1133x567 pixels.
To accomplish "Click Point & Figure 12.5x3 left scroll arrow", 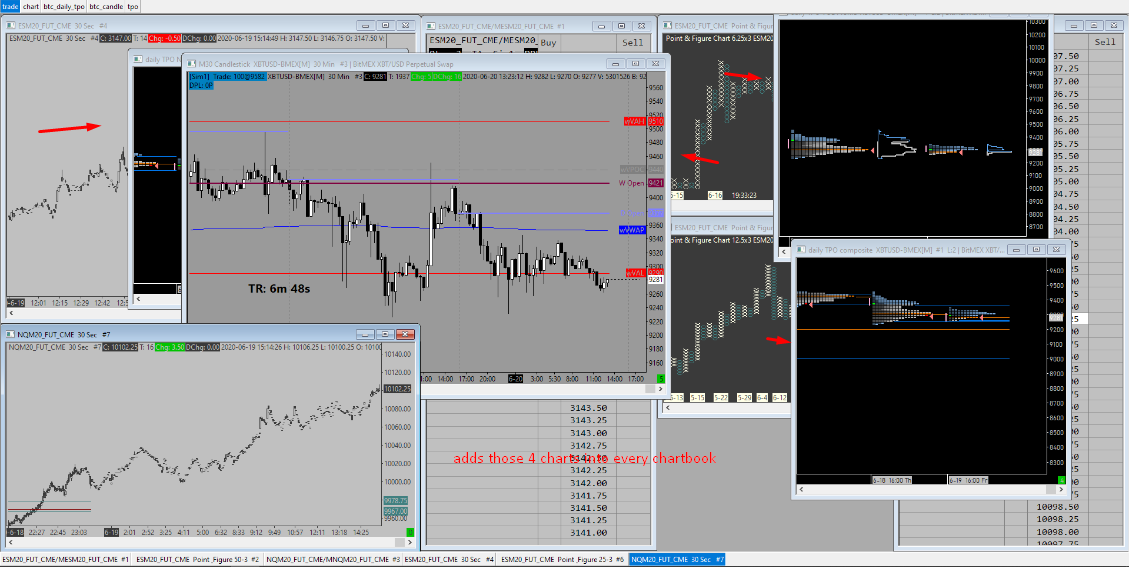I will [x=667, y=408].
